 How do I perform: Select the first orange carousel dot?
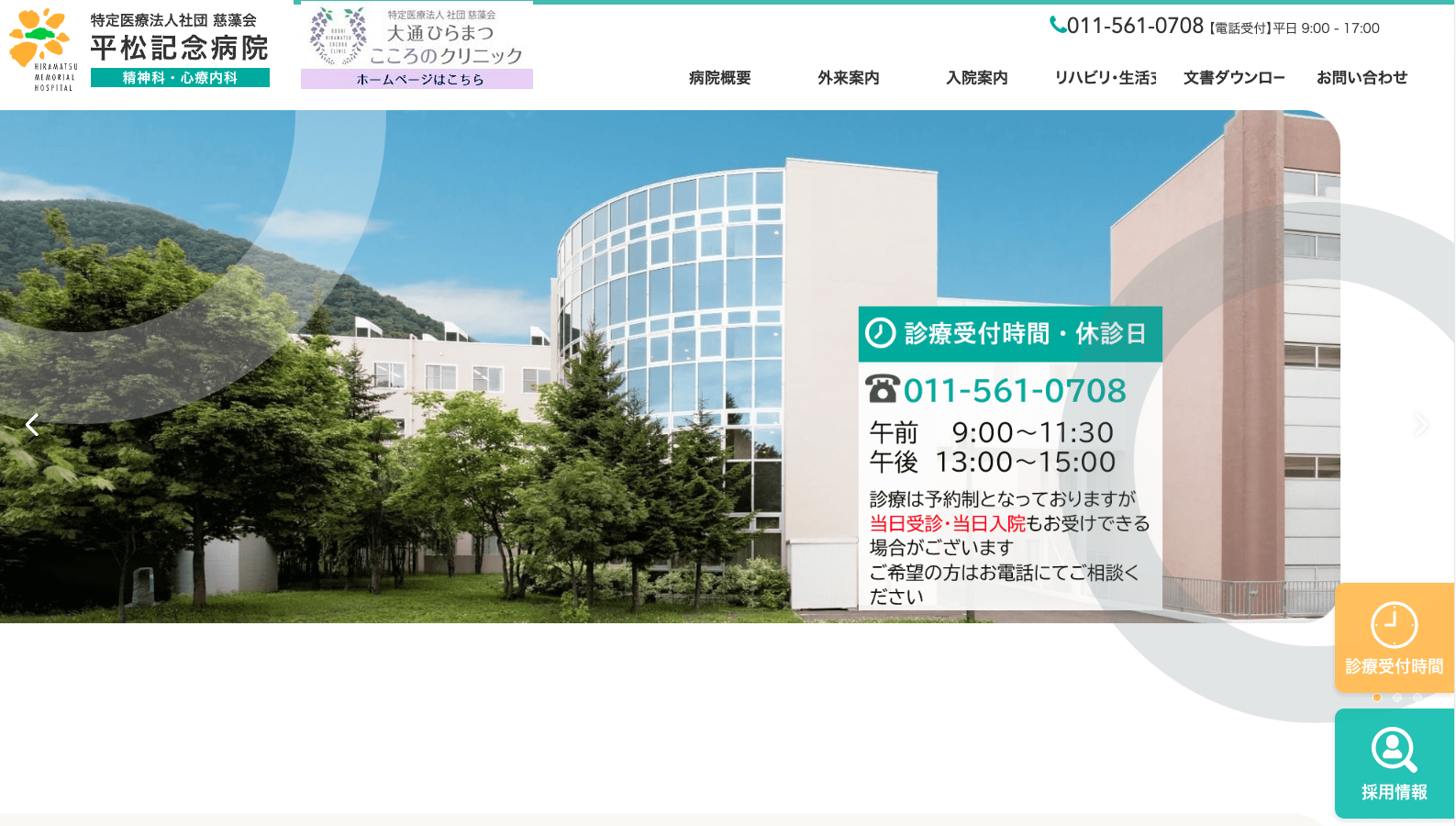(x=1377, y=698)
